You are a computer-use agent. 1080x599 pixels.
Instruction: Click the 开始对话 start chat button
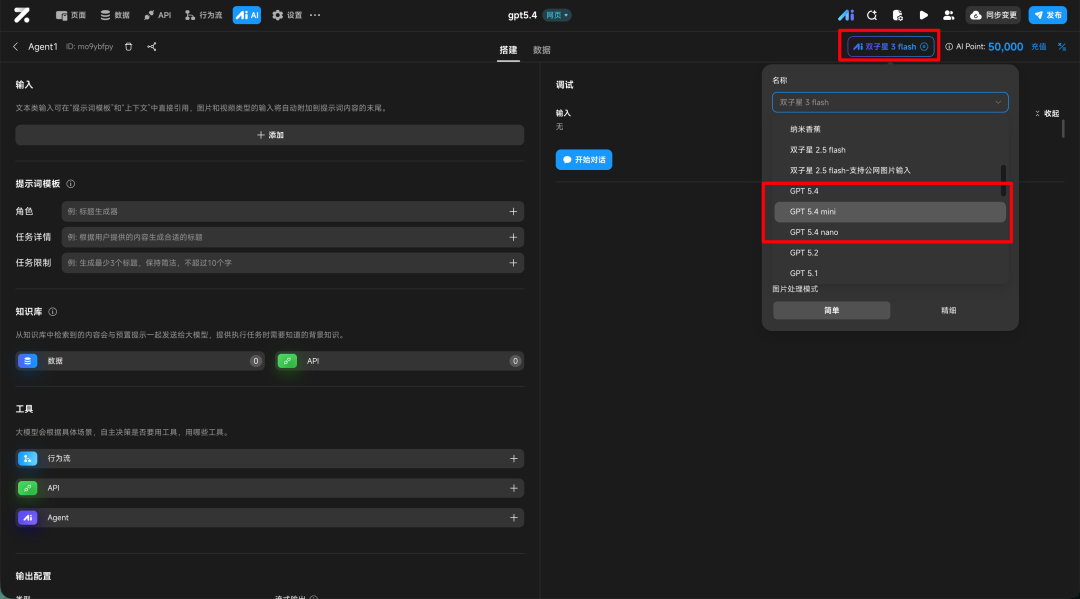(584, 160)
